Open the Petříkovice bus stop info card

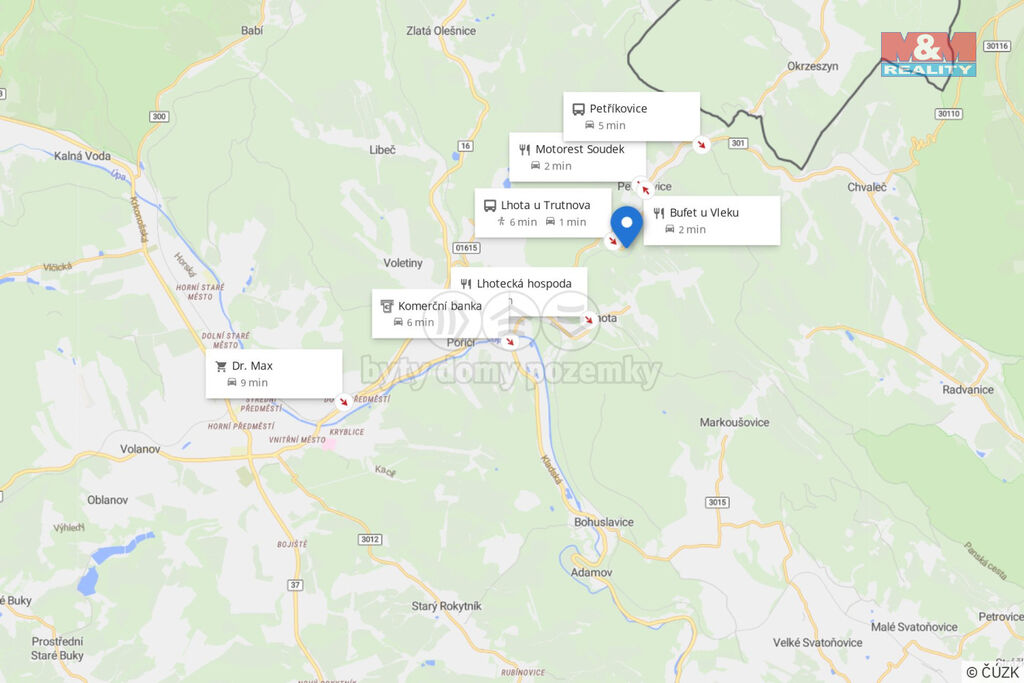[x=632, y=116]
